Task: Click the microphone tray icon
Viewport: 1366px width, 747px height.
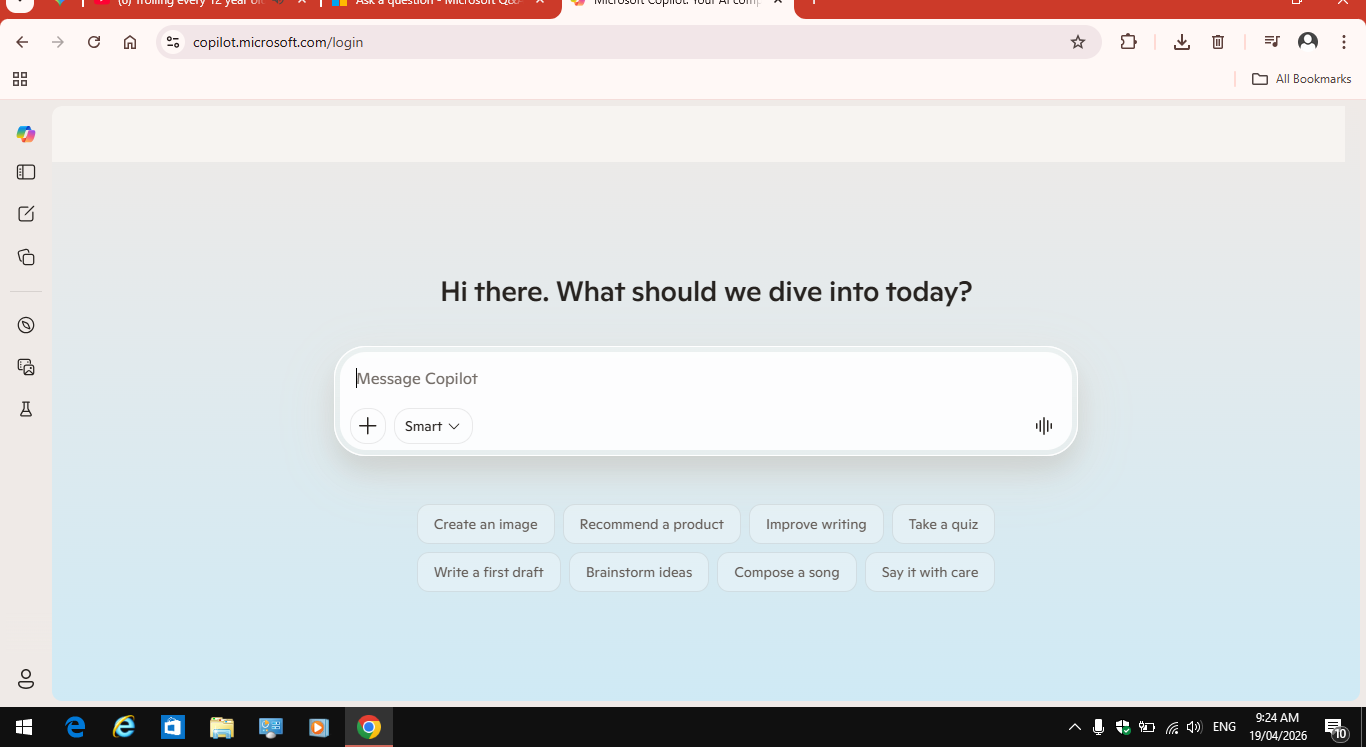Action: coord(1099,727)
